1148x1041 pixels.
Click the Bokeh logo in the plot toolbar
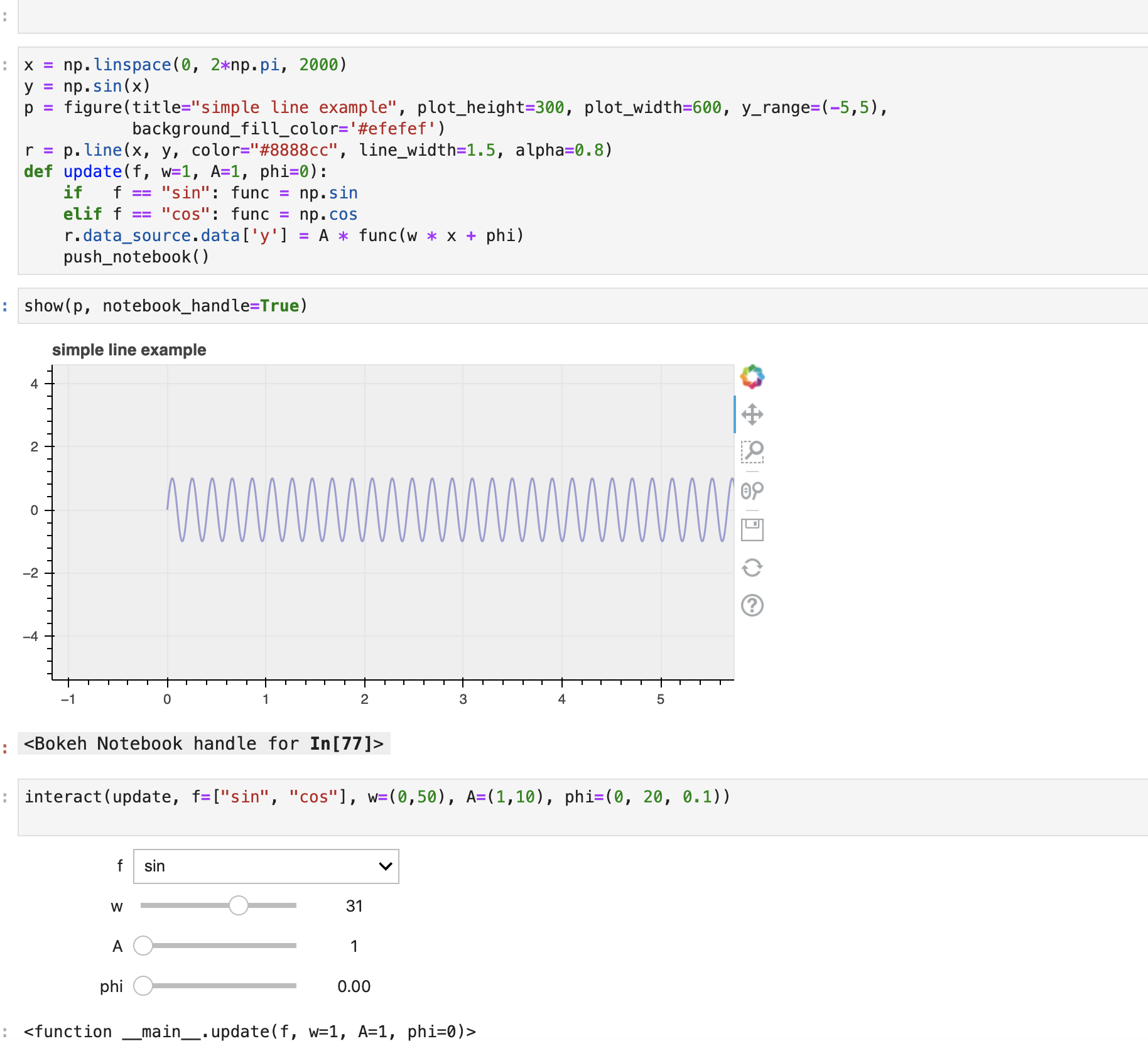(752, 377)
